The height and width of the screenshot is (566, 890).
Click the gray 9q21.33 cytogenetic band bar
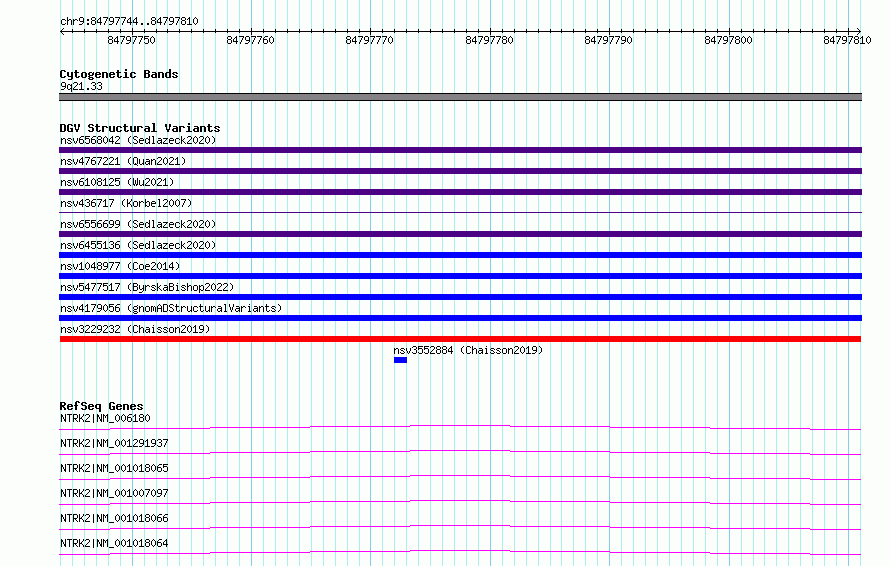[460, 97]
